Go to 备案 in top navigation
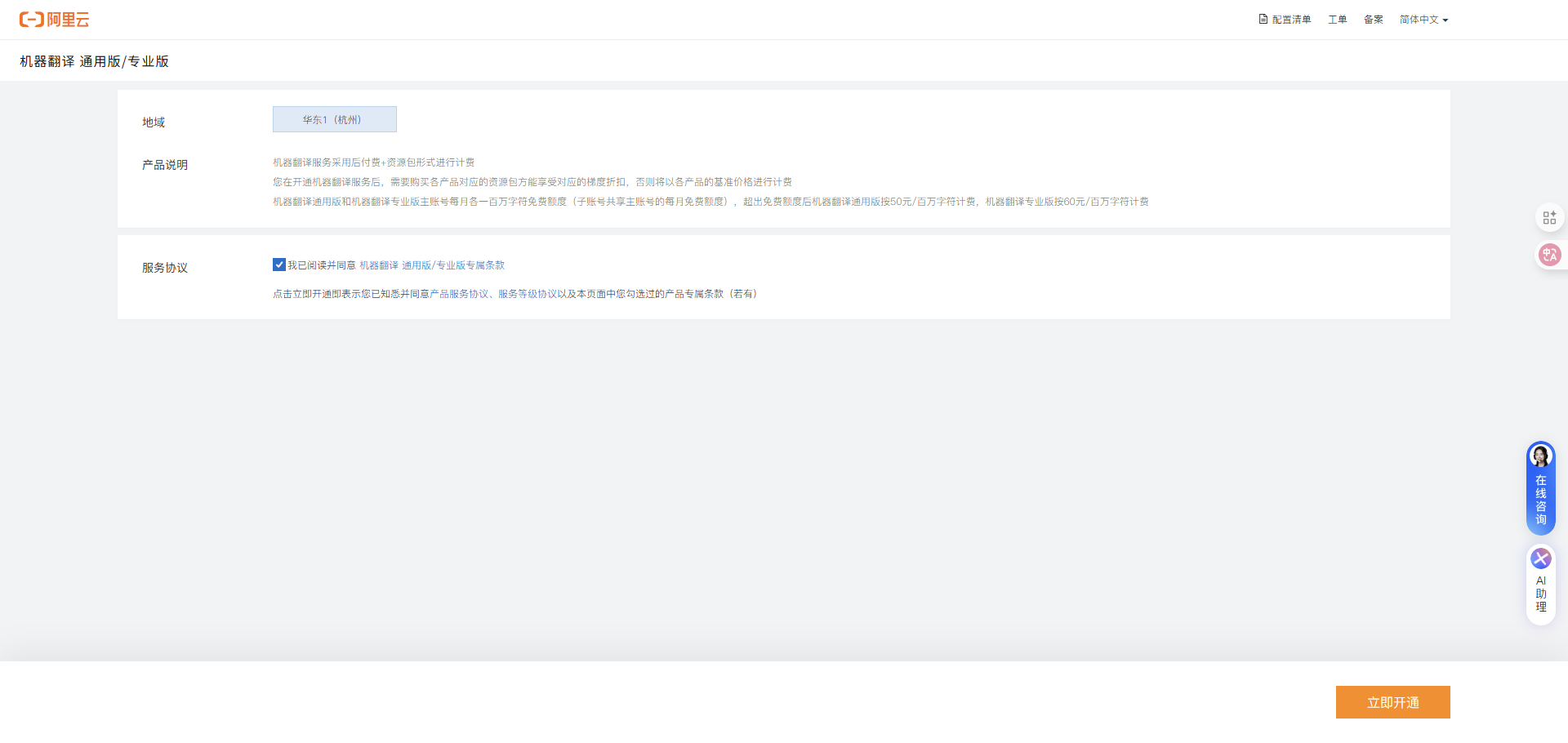Screen dimensions: 1568x743 coord(1373,20)
